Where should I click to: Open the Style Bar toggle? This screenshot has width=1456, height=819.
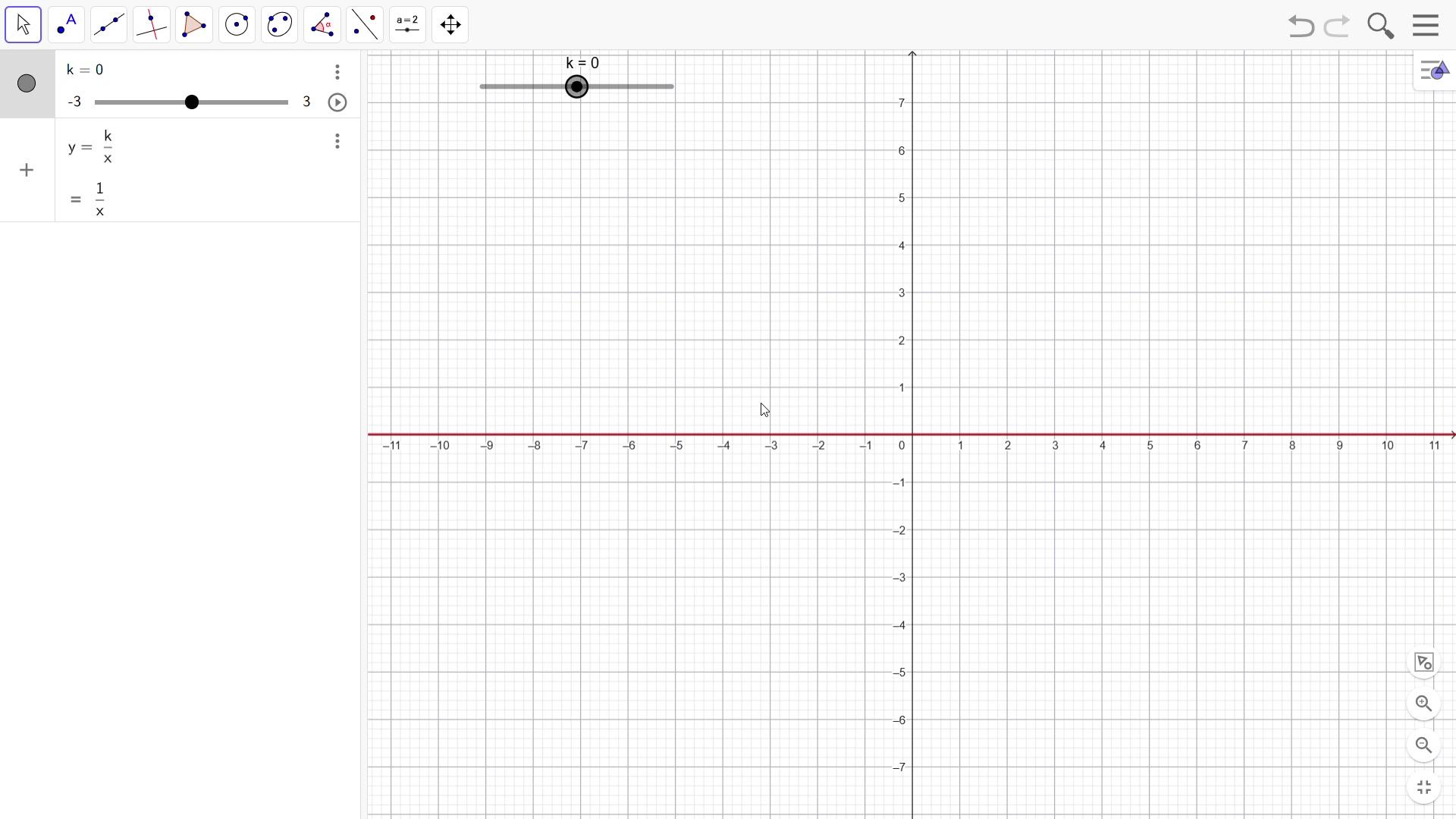point(1433,71)
